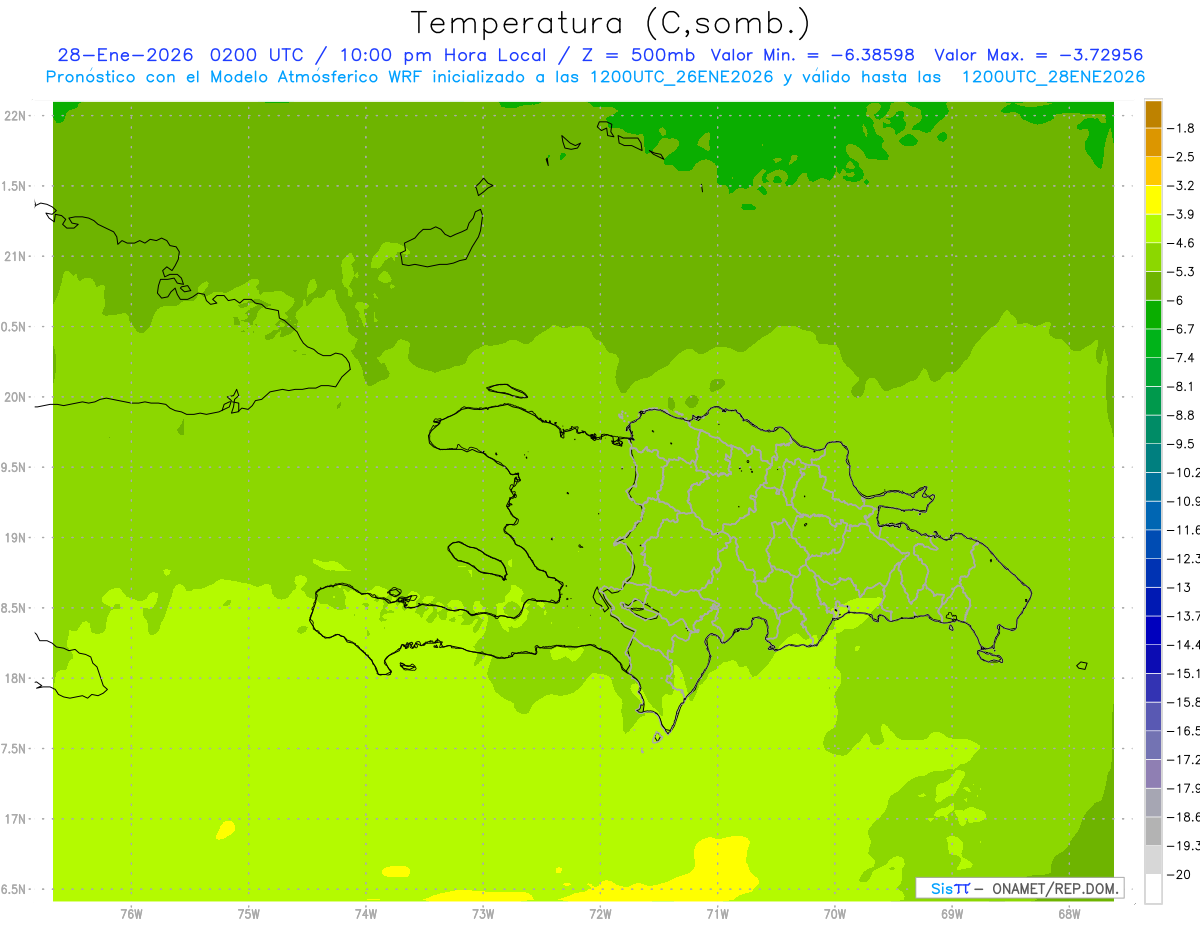Click the 70W longitude label

(835, 913)
